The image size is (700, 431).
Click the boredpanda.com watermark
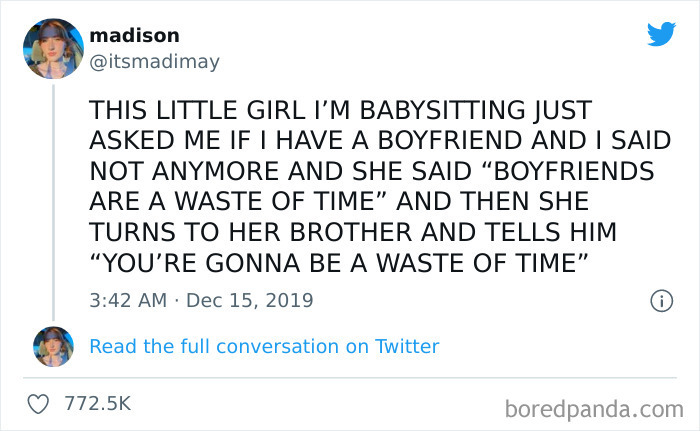coord(592,408)
